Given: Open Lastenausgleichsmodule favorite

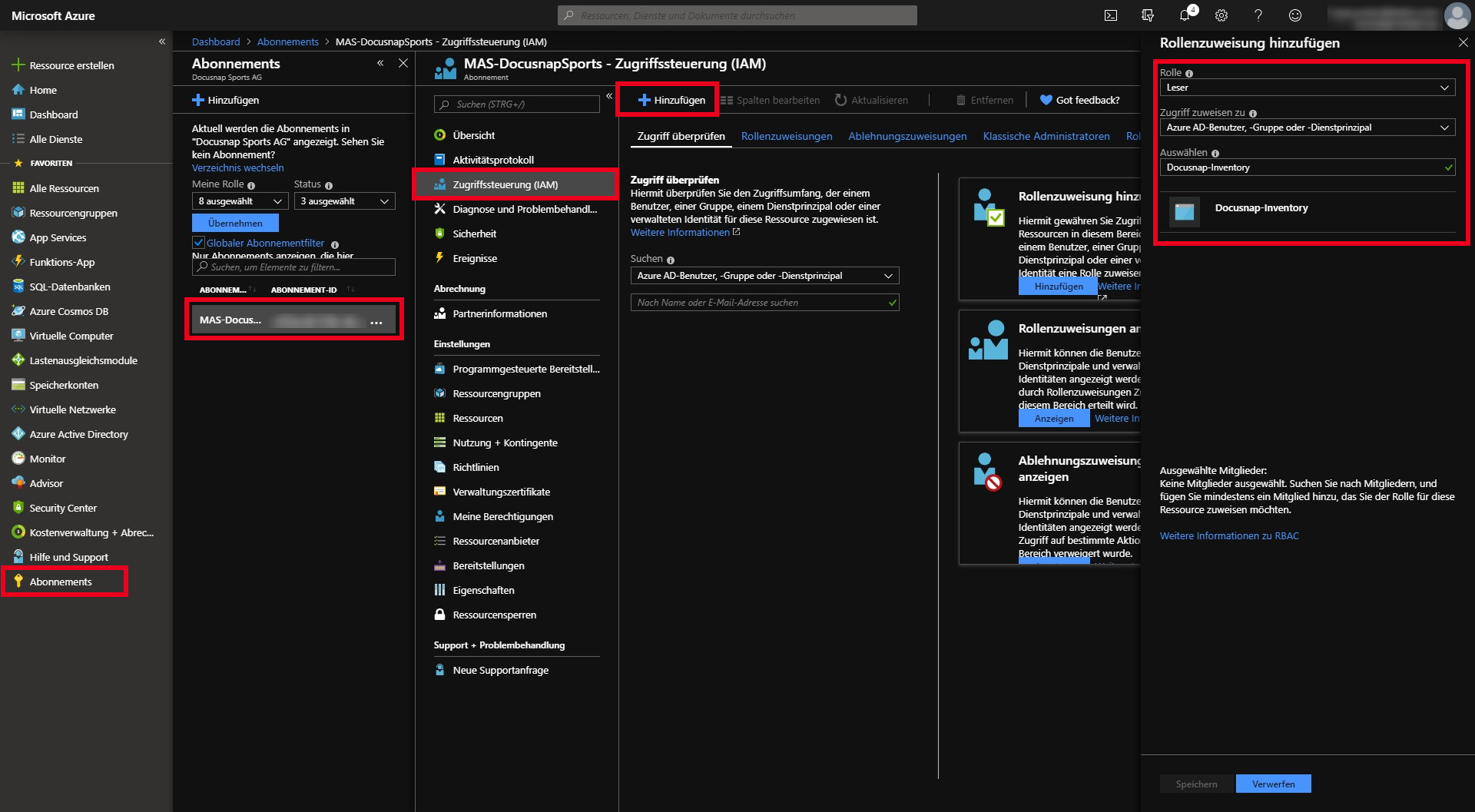Looking at the screenshot, I should click(x=84, y=360).
